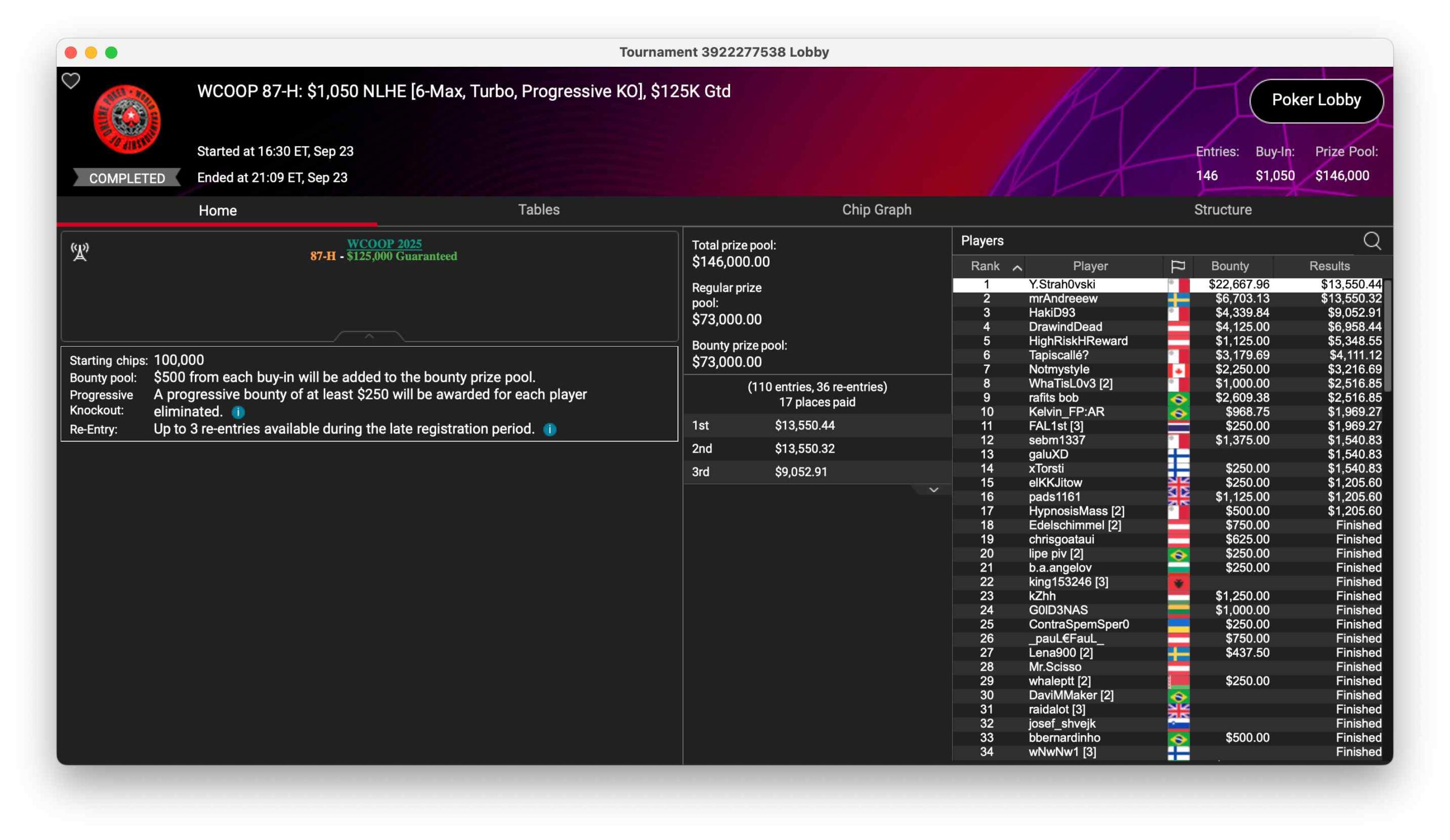The height and width of the screenshot is (840, 1450).
Task: Click the flag country column icon
Action: click(1177, 266)
